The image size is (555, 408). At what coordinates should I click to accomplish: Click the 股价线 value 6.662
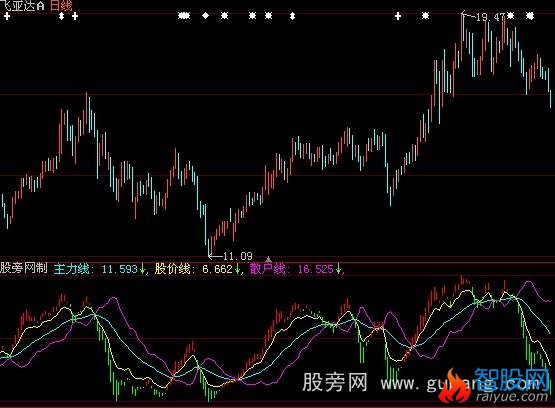[217, 269]
